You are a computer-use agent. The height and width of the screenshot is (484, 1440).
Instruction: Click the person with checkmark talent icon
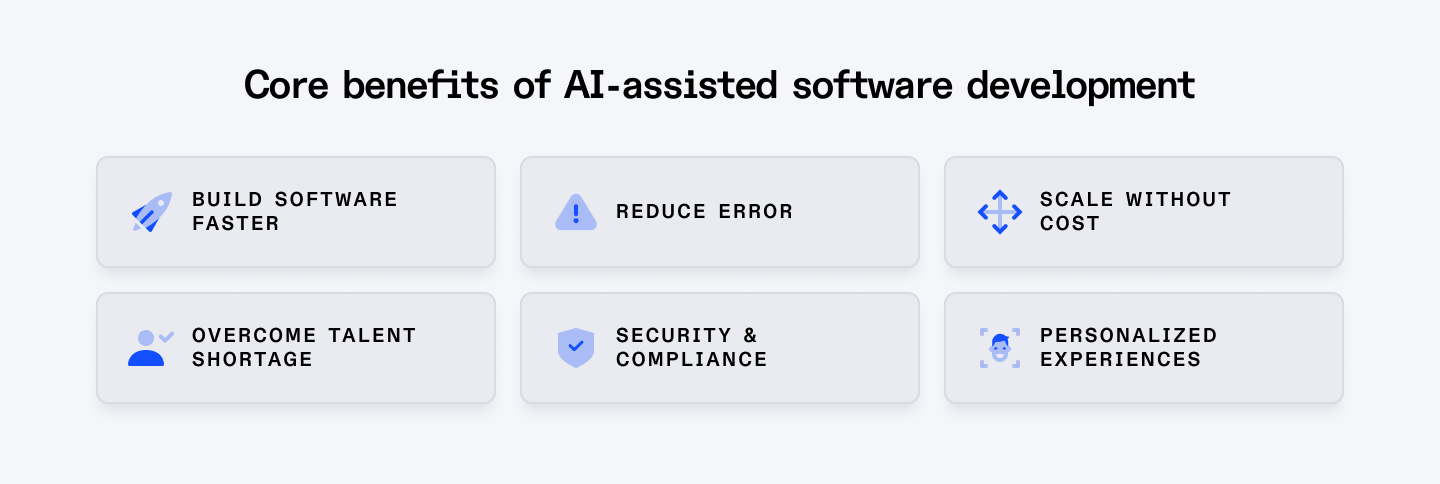151,348
